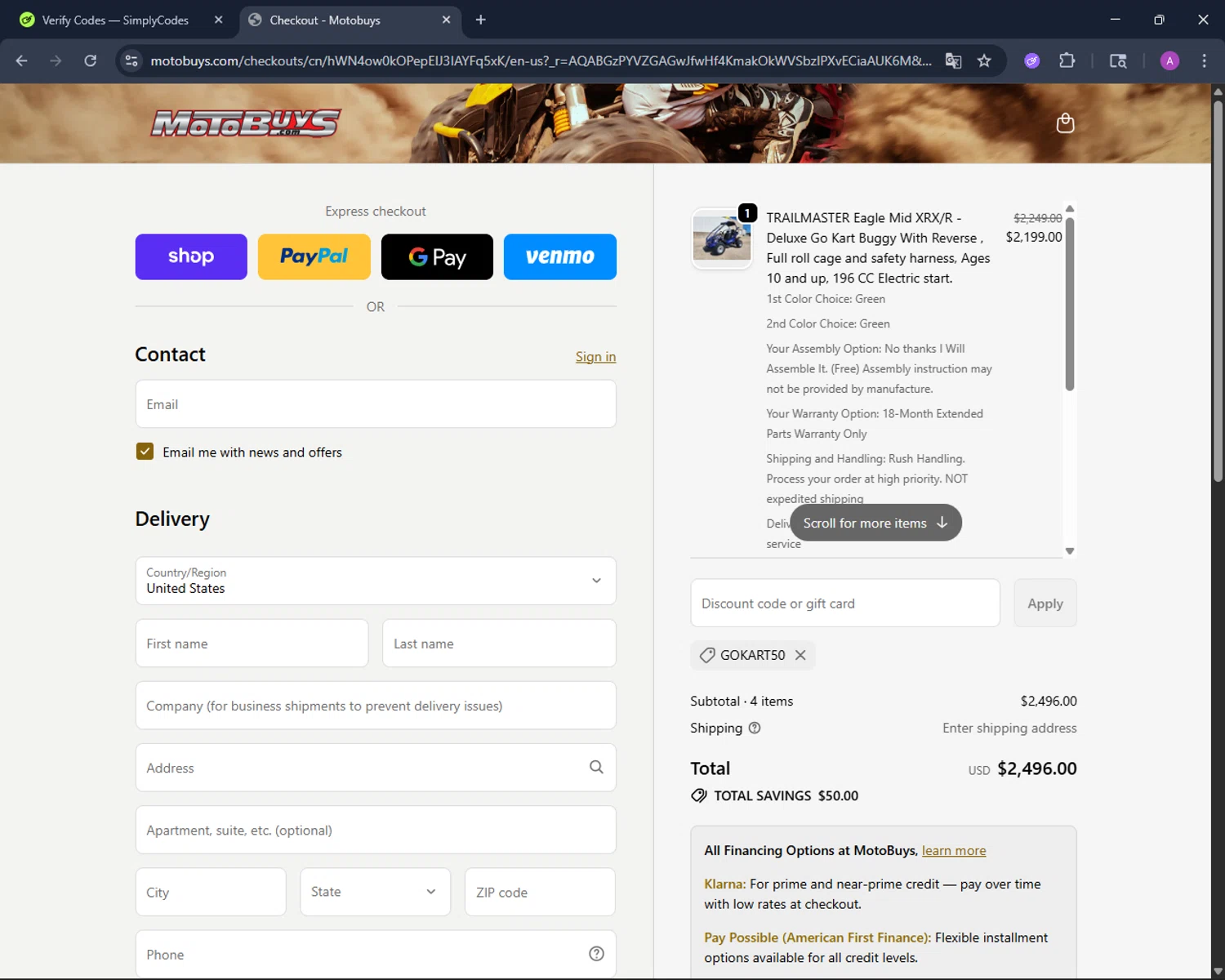Open the browser extensions puzzle icon
Viewport: 1225px width, 980px height.
[x=1067, y=60]
